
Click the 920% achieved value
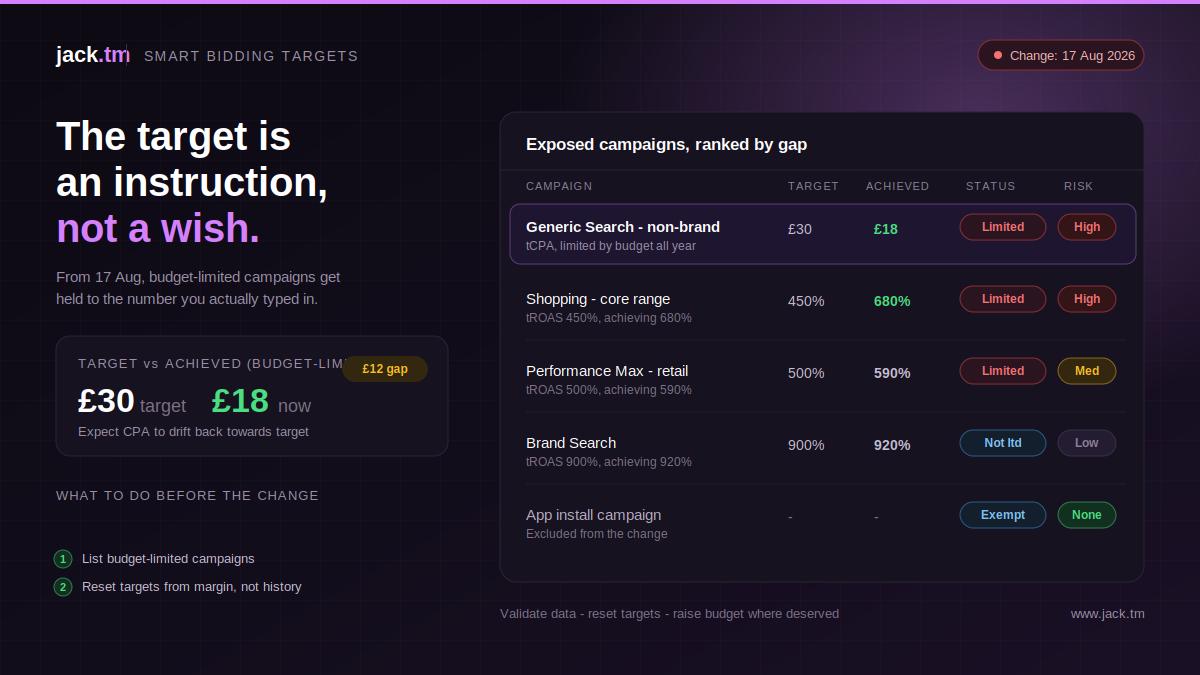click(892, 445)
